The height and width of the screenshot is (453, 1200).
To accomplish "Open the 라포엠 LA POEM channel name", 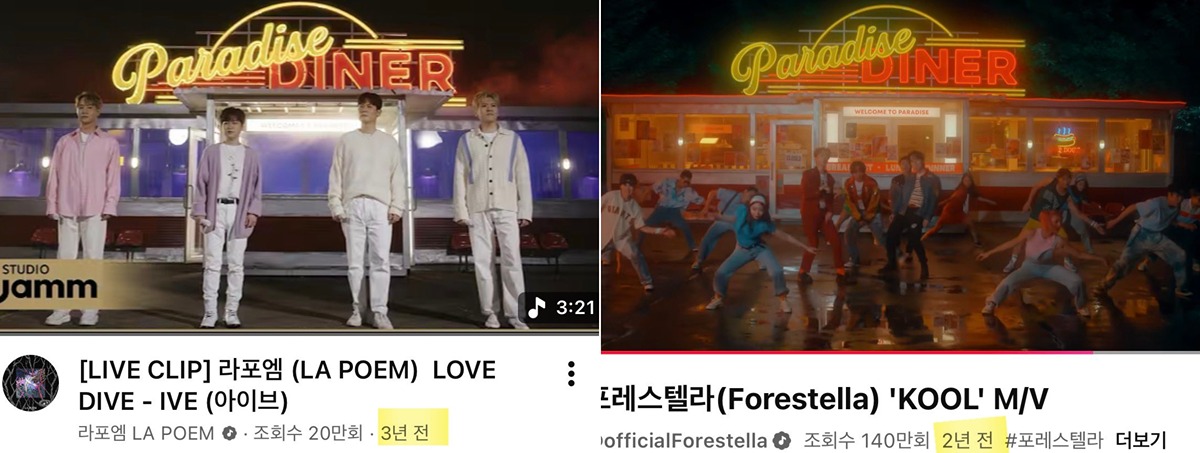I will tap(146, 433).
